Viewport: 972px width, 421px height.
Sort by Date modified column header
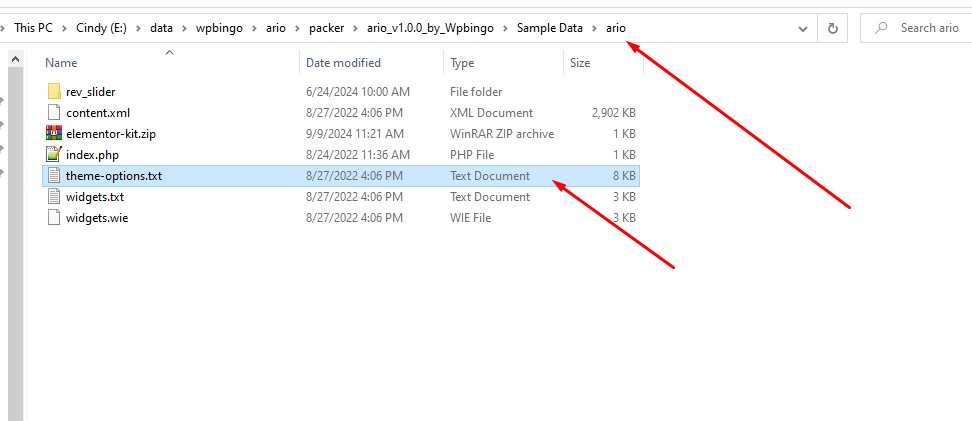click(345, 63)
